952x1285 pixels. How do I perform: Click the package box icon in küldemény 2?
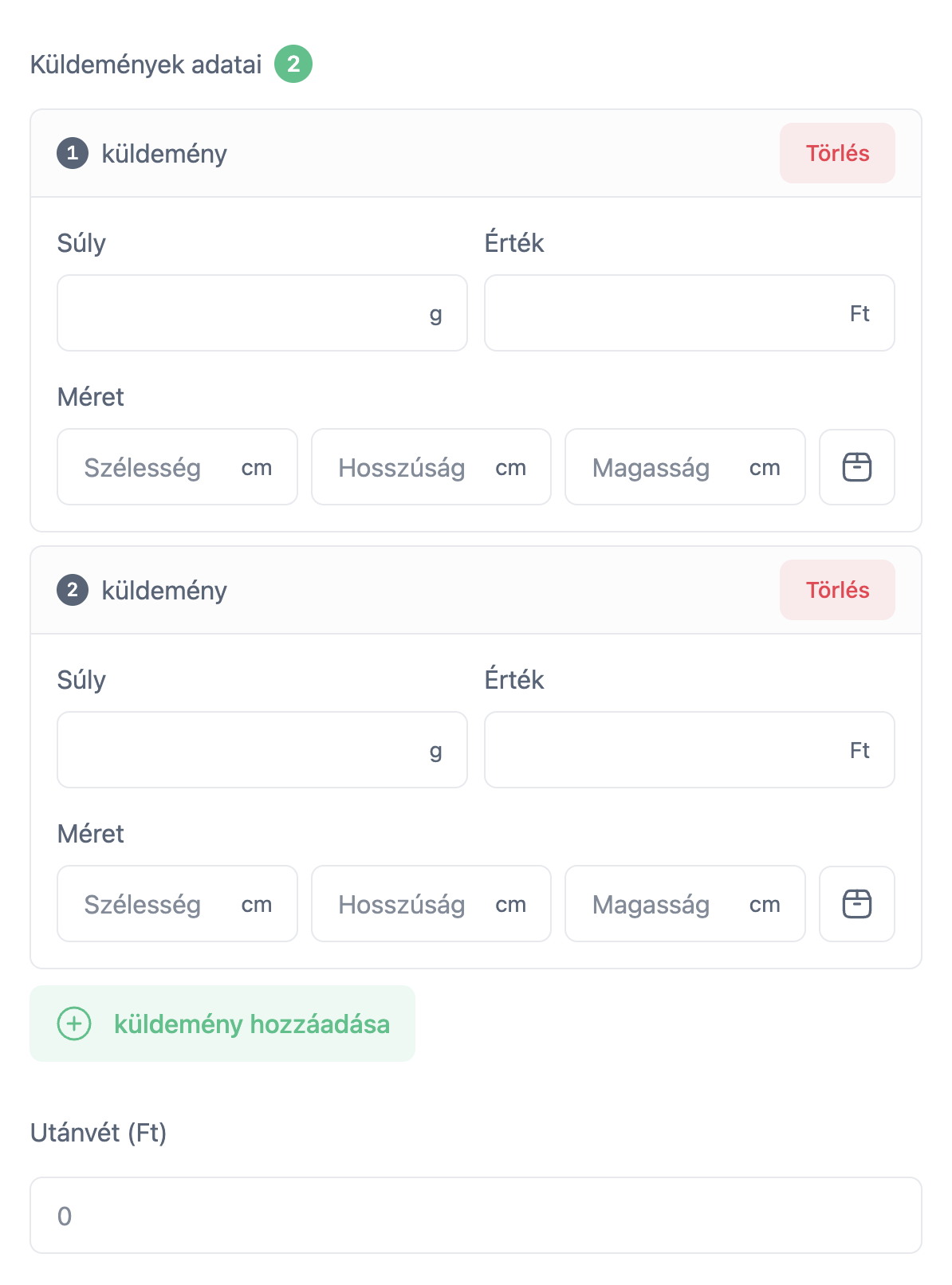[856, 903]
